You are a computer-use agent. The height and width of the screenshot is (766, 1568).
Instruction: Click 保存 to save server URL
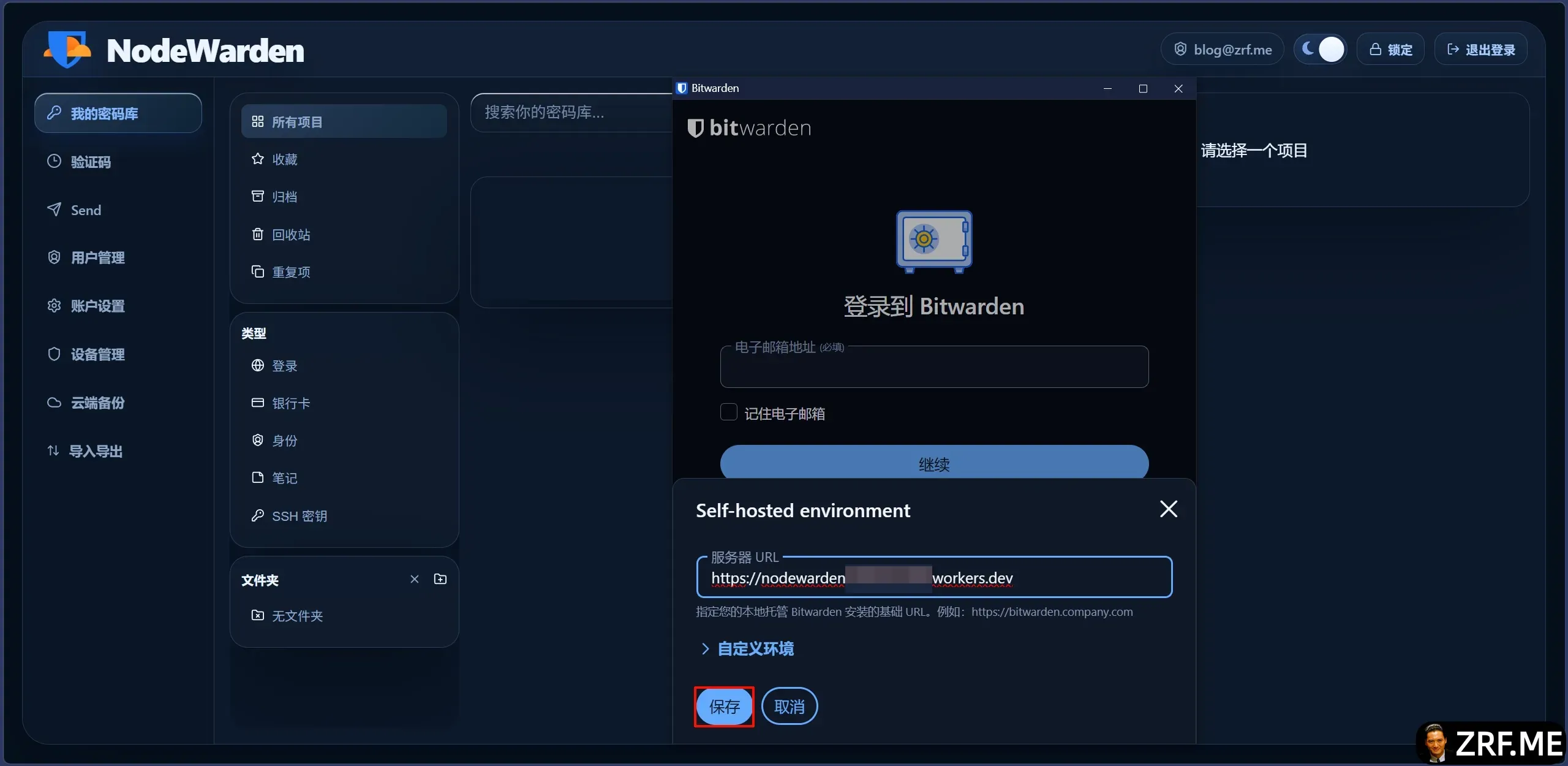[x=725, y=707]
